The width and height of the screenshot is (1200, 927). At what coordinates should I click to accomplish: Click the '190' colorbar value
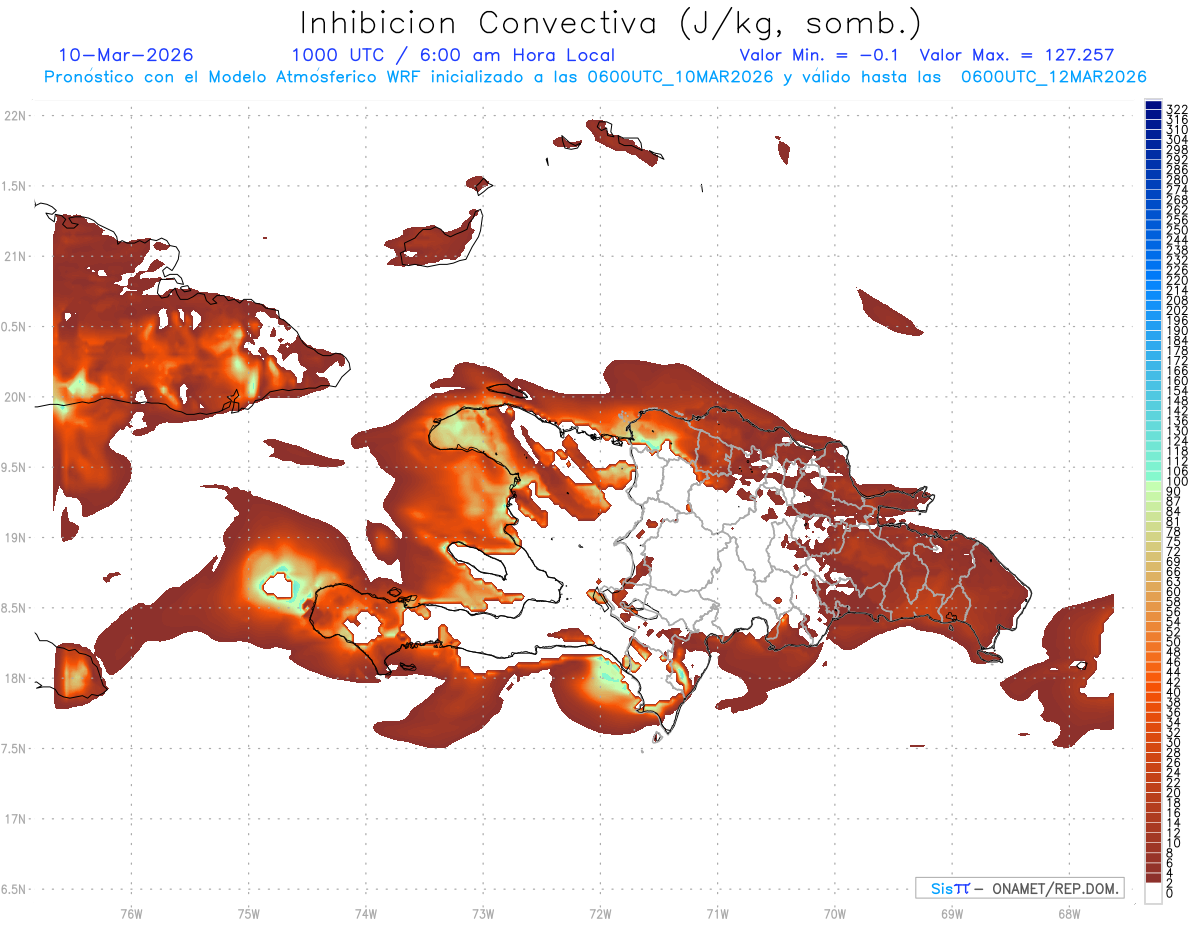coord(1177,330)
